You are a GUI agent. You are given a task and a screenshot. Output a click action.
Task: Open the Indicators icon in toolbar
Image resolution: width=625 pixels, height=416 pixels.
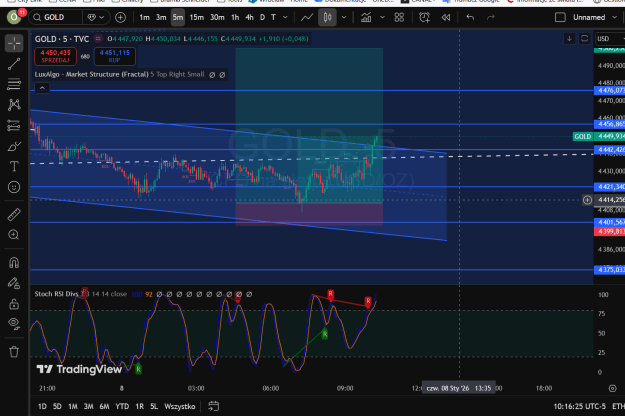coord(366,17)
